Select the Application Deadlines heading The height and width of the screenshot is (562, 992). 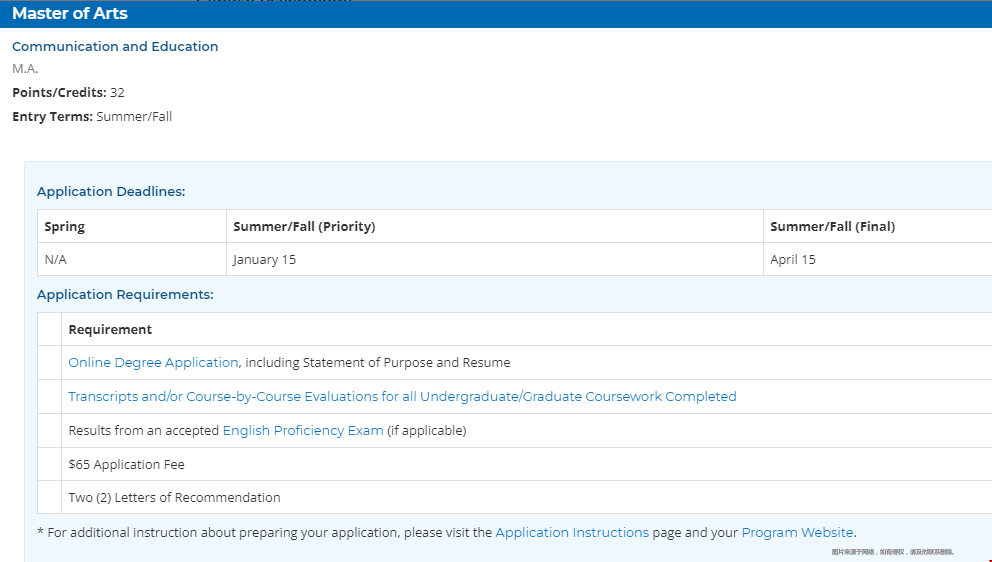point(111,192)
